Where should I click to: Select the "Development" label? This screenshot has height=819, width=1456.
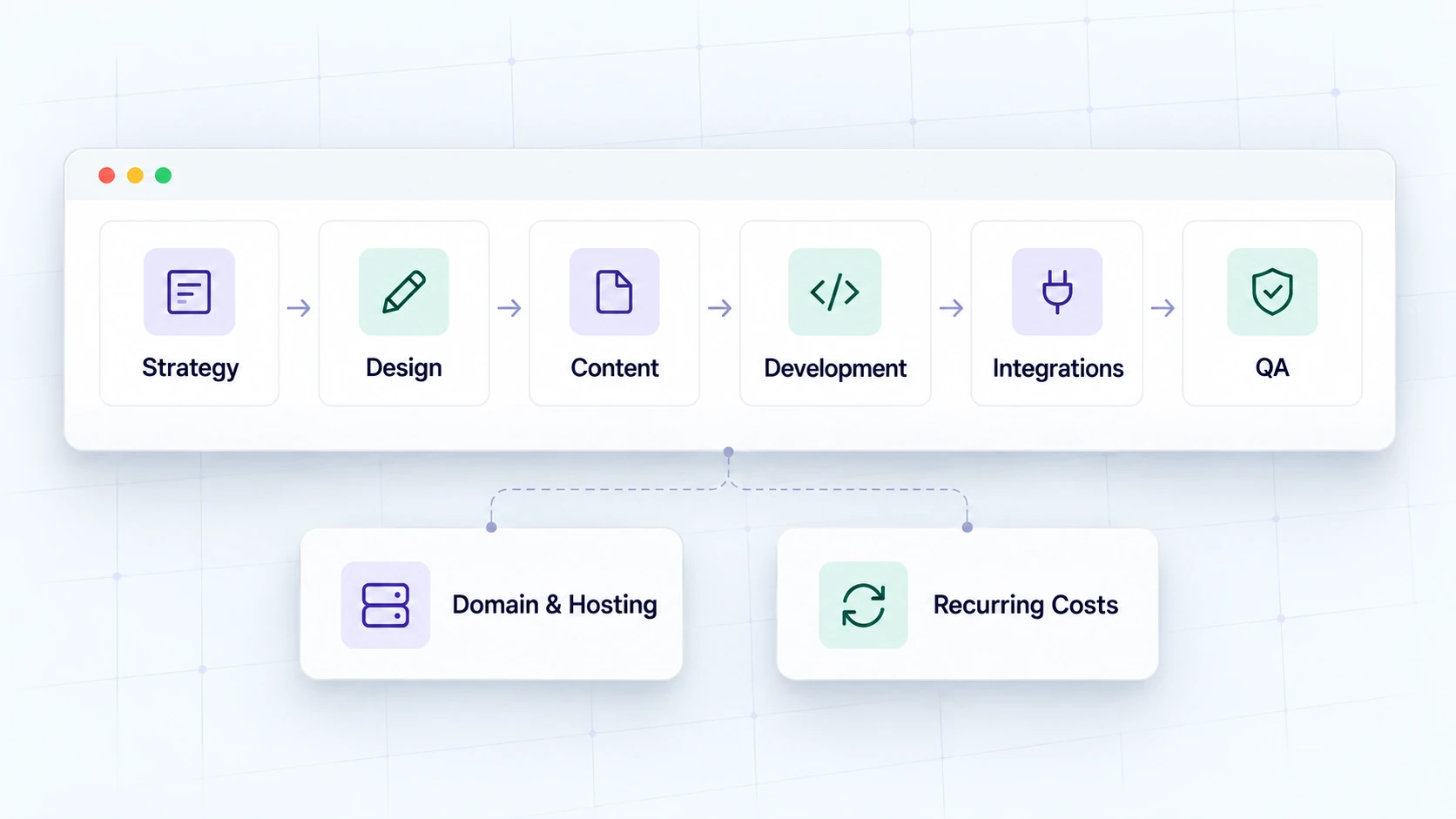[835, 369]
